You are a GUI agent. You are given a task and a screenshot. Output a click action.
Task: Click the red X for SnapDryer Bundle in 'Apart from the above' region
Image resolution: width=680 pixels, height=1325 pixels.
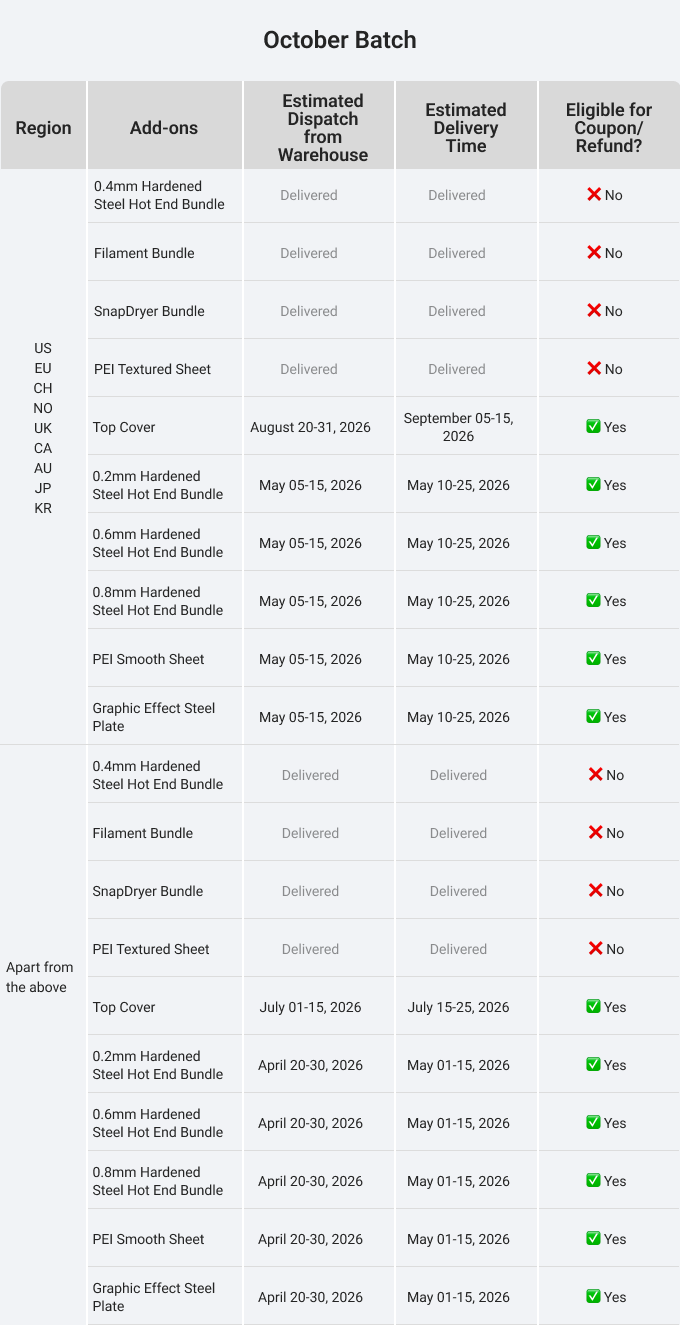click(x=595, y=891)
